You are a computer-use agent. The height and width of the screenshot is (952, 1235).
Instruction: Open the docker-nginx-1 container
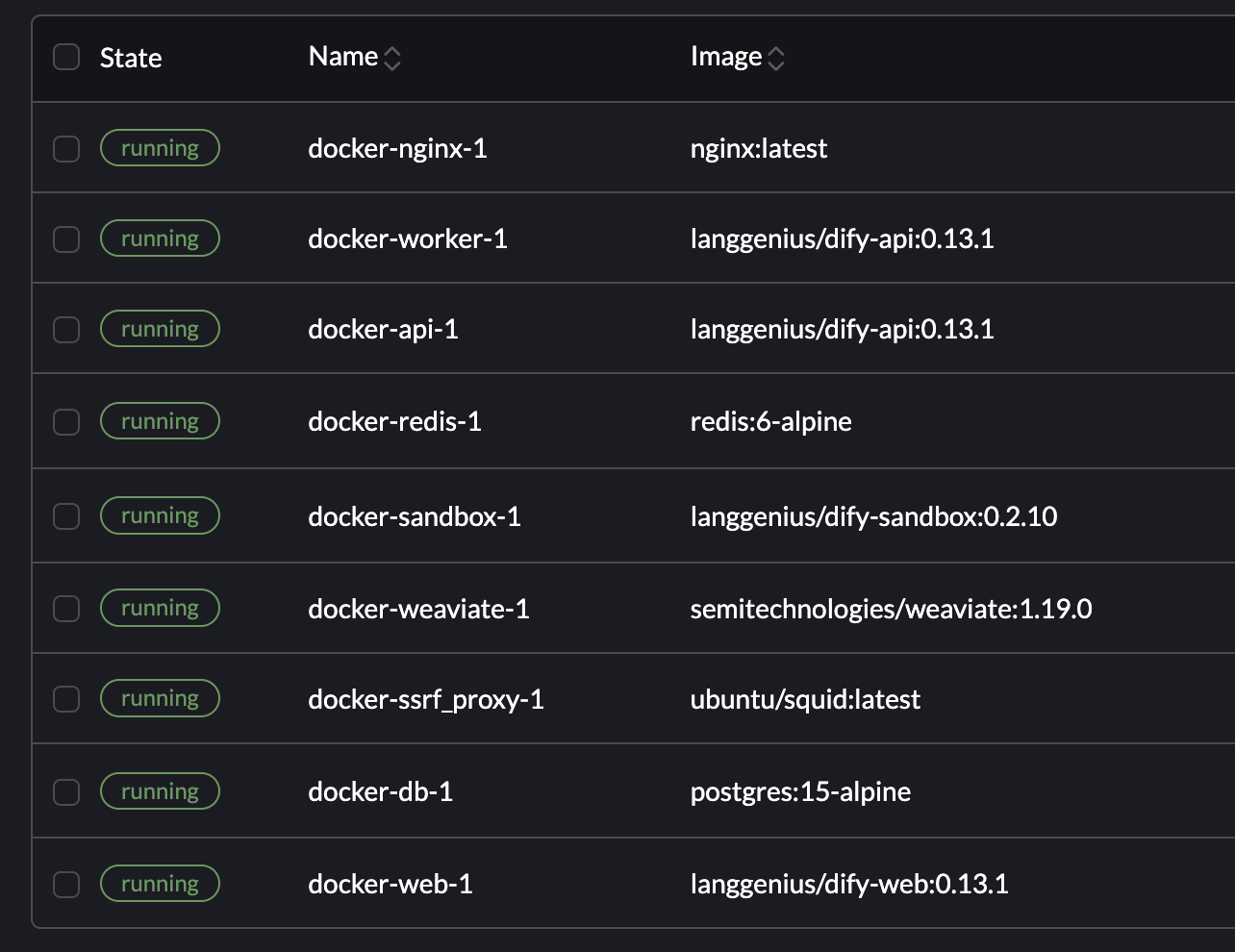point(397,149)
